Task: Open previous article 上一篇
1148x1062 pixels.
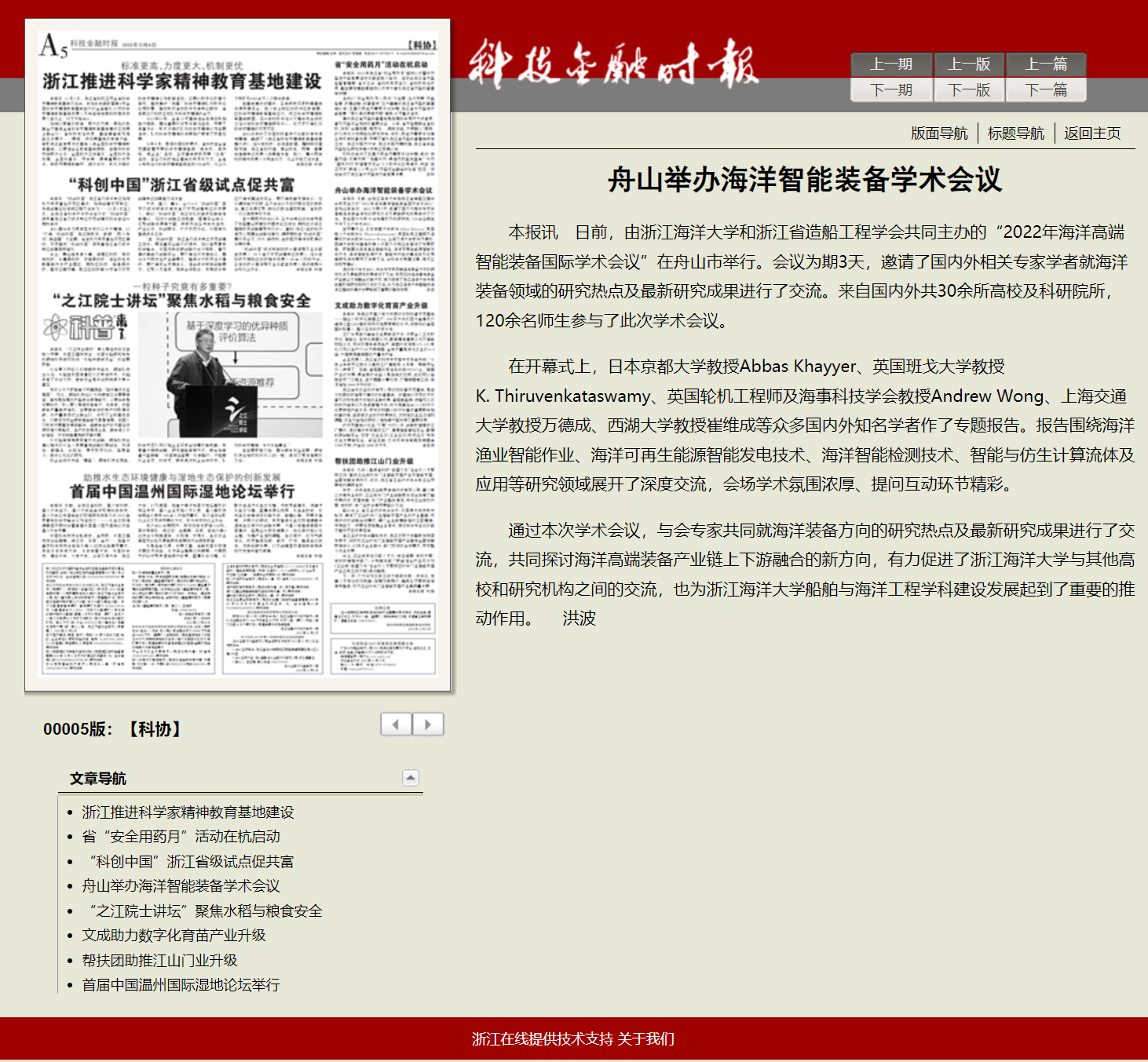Action: click(1046, 64)
